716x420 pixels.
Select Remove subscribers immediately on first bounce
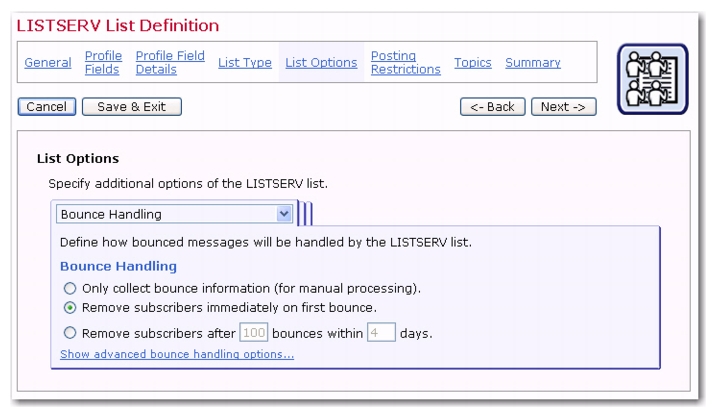coord(70,308)
